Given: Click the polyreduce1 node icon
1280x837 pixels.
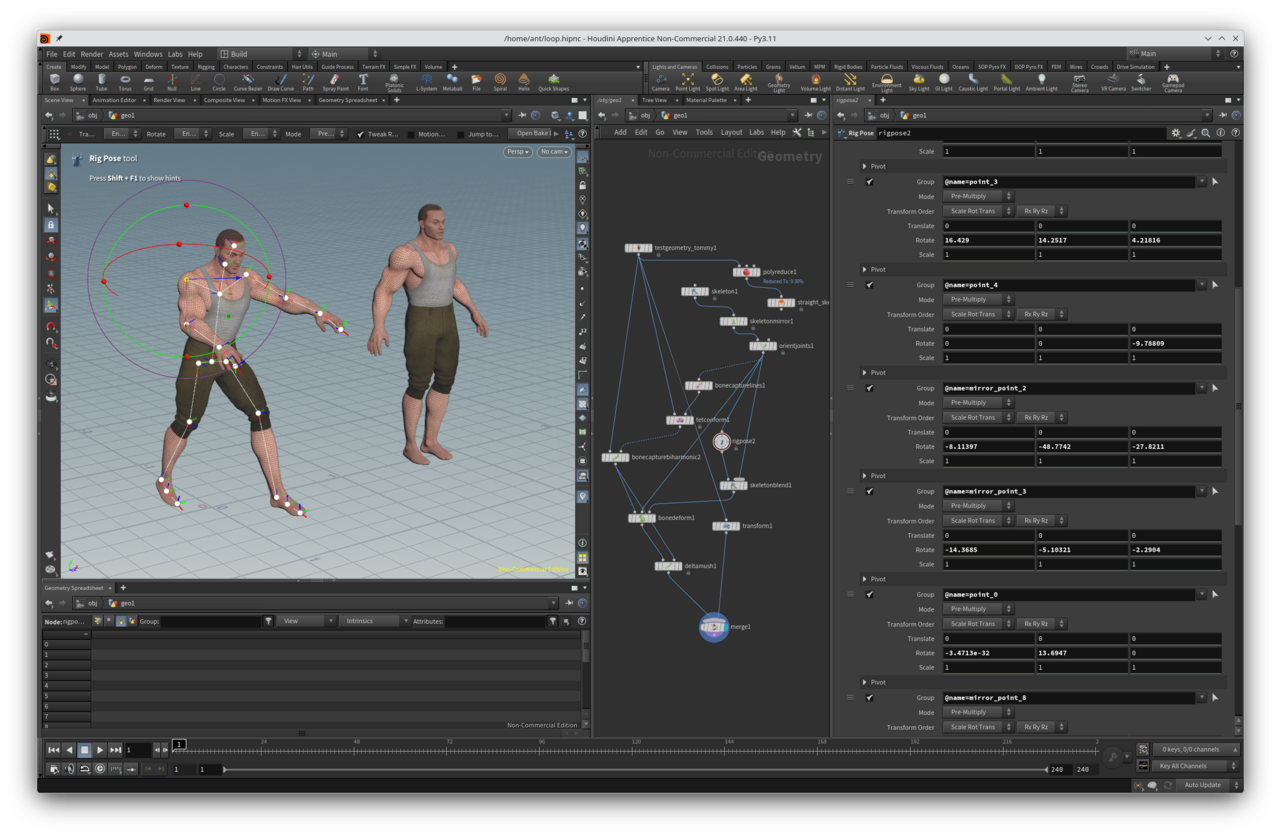Looking at the screenshot, I should click(x=746, y=272).
